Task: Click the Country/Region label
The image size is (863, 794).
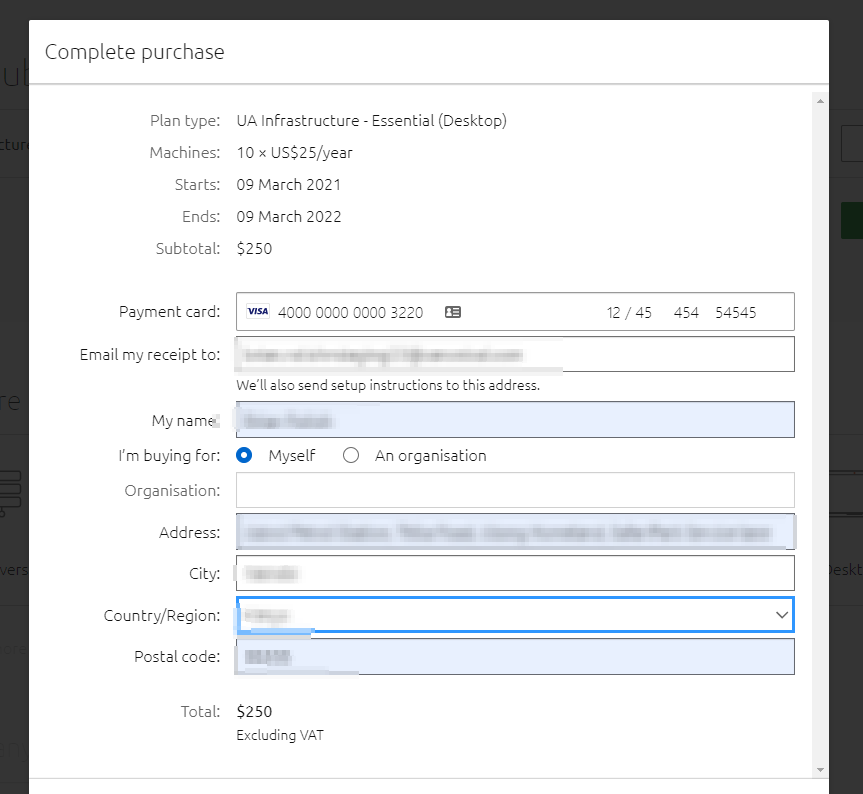Action: pyautogui.click(x=162, y=615)
